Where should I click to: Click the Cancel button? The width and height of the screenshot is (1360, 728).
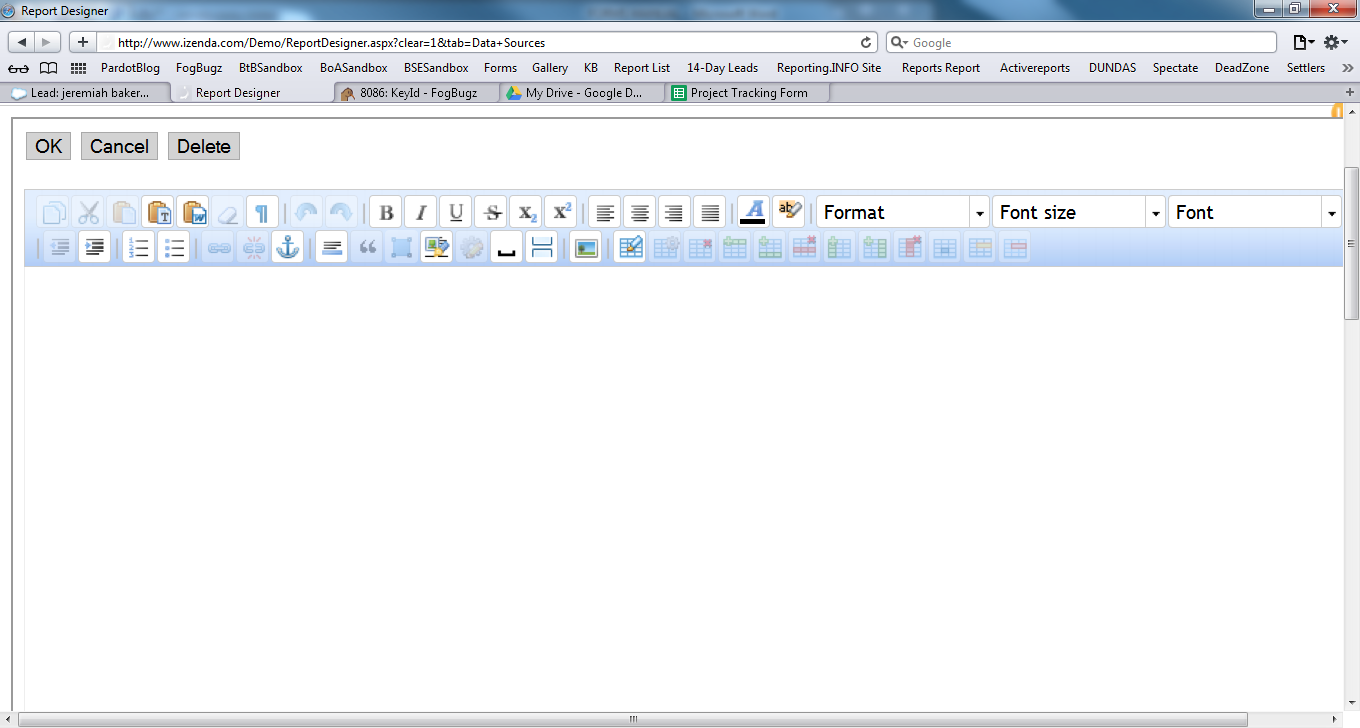(119, 146)
